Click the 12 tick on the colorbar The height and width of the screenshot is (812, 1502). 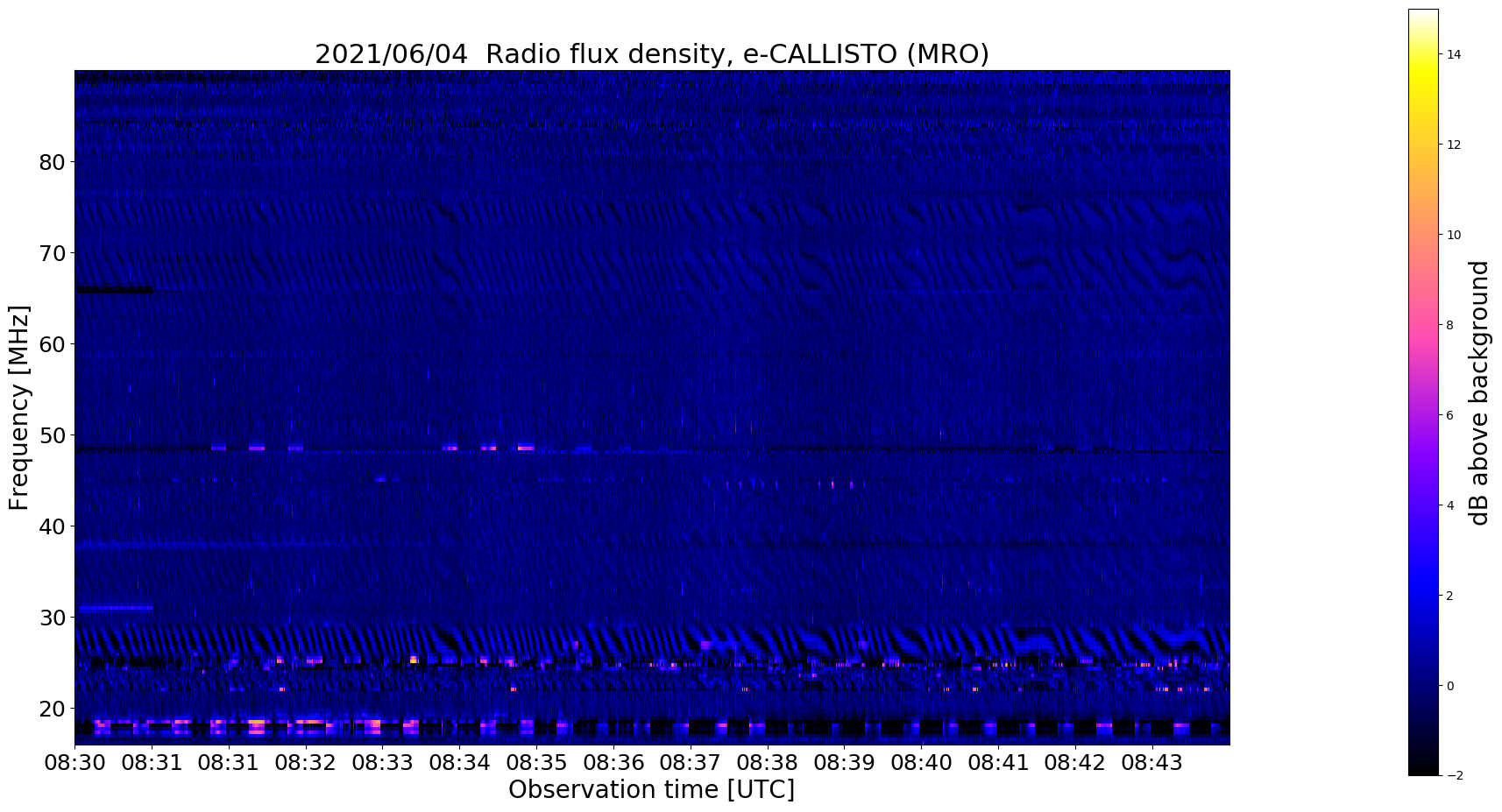tap(1454, 145)
